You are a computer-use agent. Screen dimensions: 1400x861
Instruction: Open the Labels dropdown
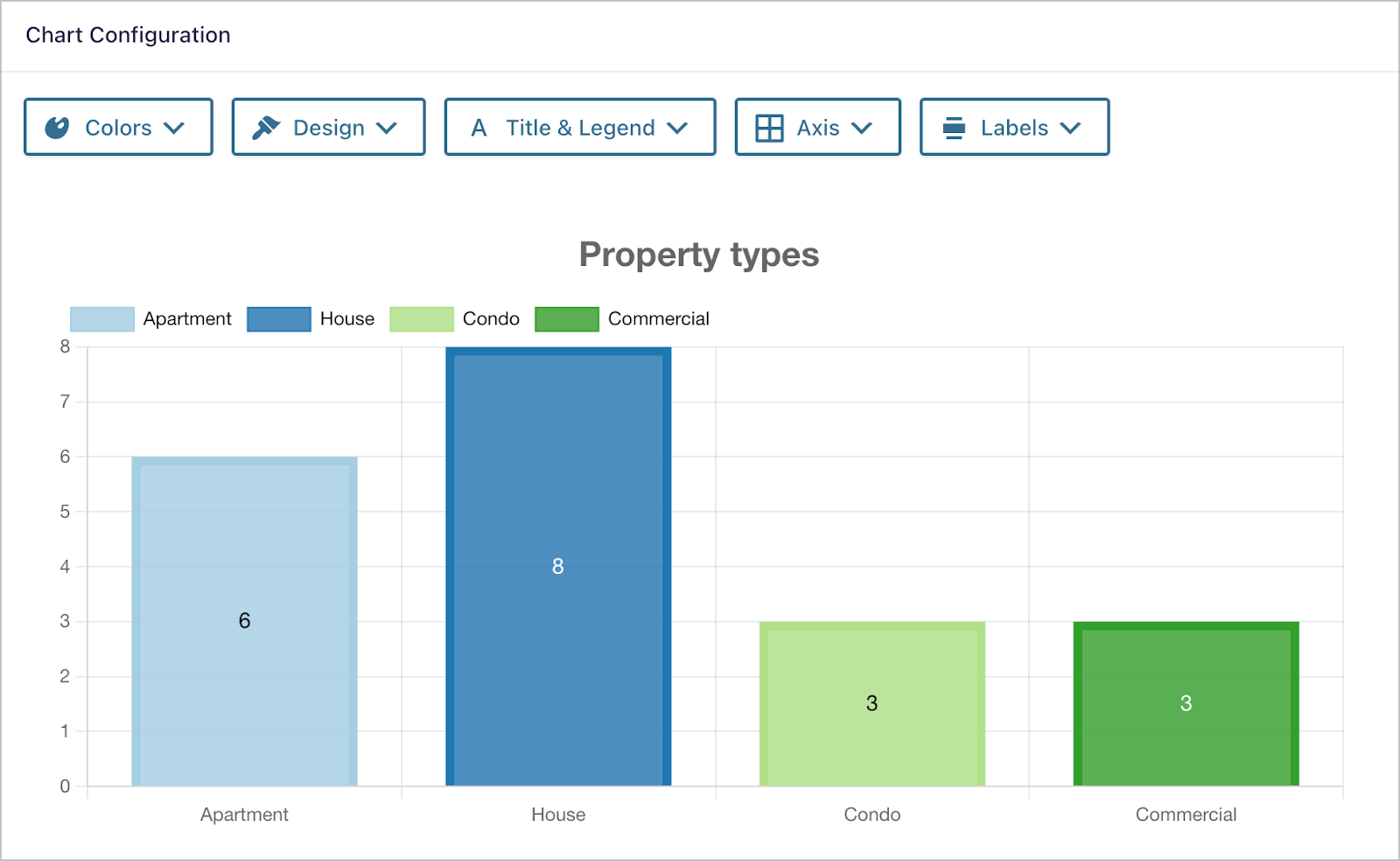pos(1014,127)
